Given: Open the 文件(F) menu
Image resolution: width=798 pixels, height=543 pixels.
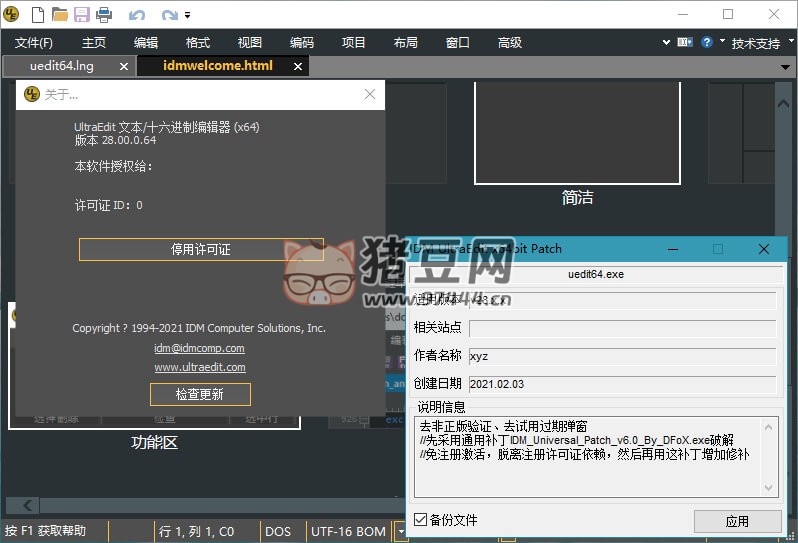Looking at the screenshot, I should point(34,43).
